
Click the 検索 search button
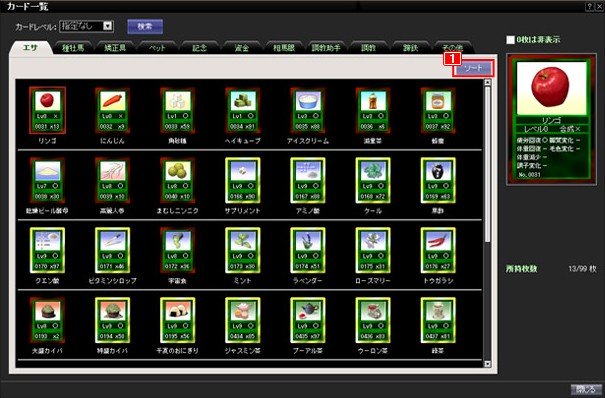tap(145, 26)
